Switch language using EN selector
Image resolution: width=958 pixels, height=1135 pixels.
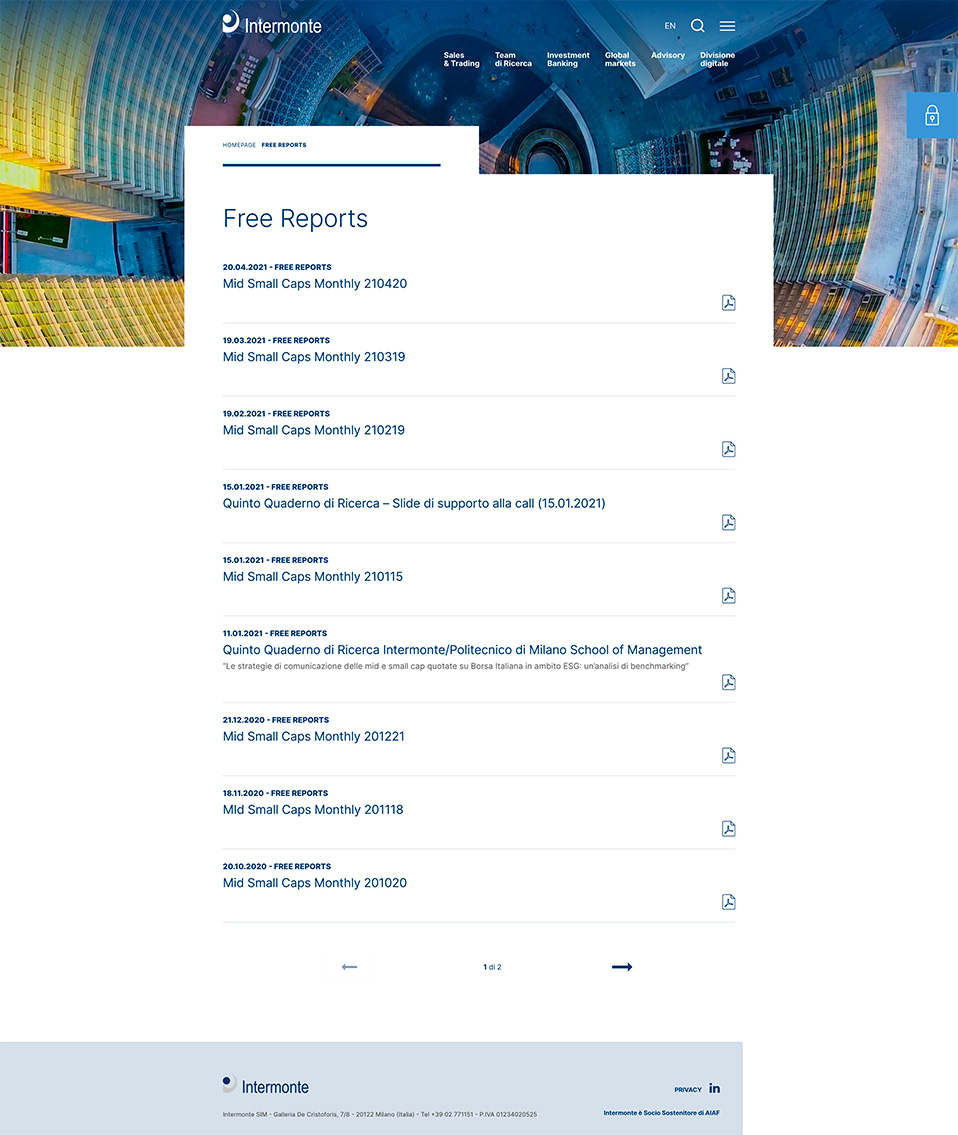point(670,26)
